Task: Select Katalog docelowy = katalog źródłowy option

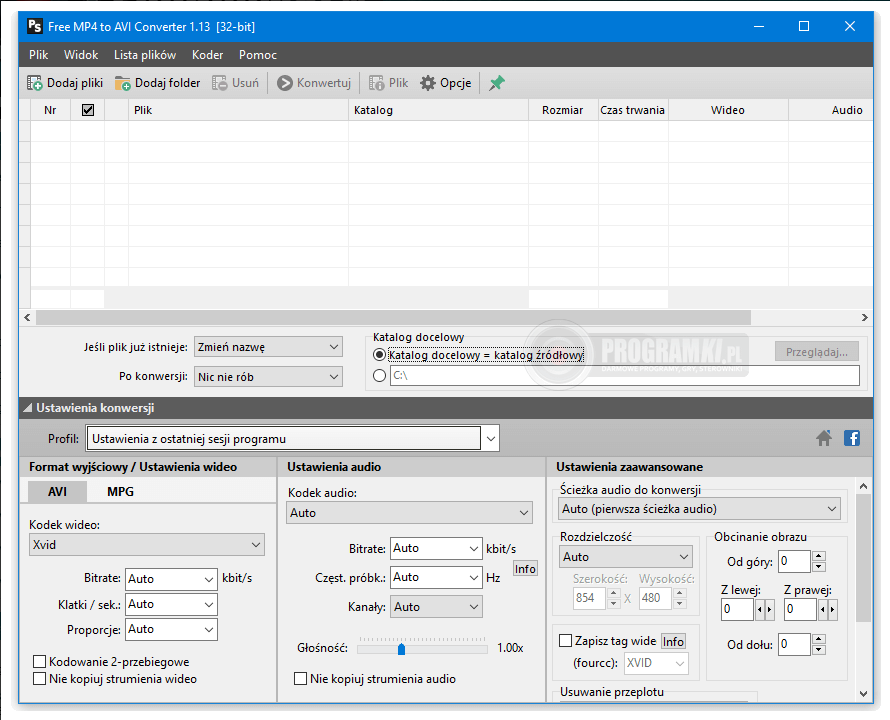Action: pyautogui.click(x=380, y=355)
